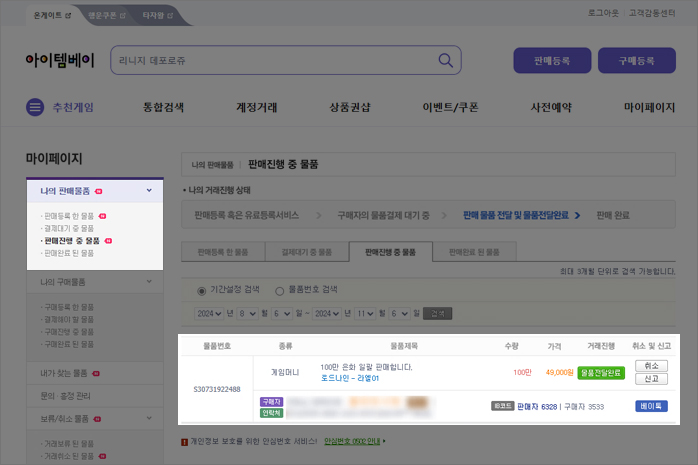Click the 판매 물품 전달 및 물품전달완료 step
The height and width of the screenshot is (465, 698).
pos(516,215)
